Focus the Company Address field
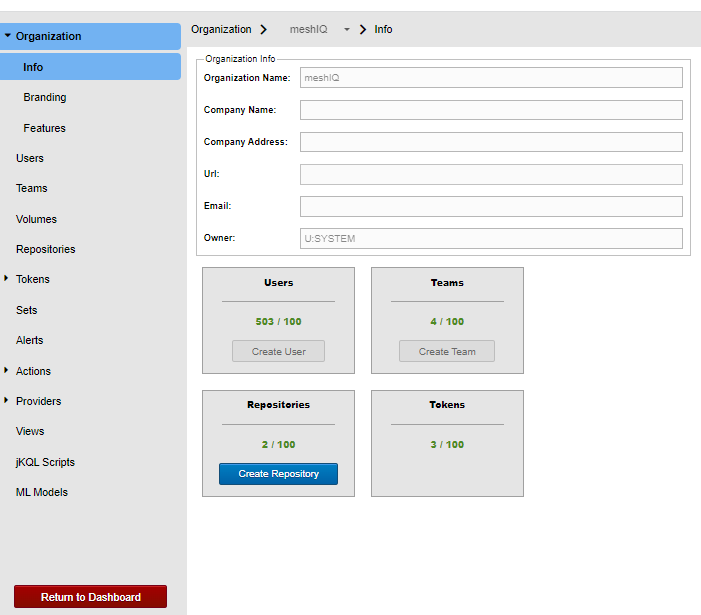The width and height of the screenshot is (701, 615). 491,142
